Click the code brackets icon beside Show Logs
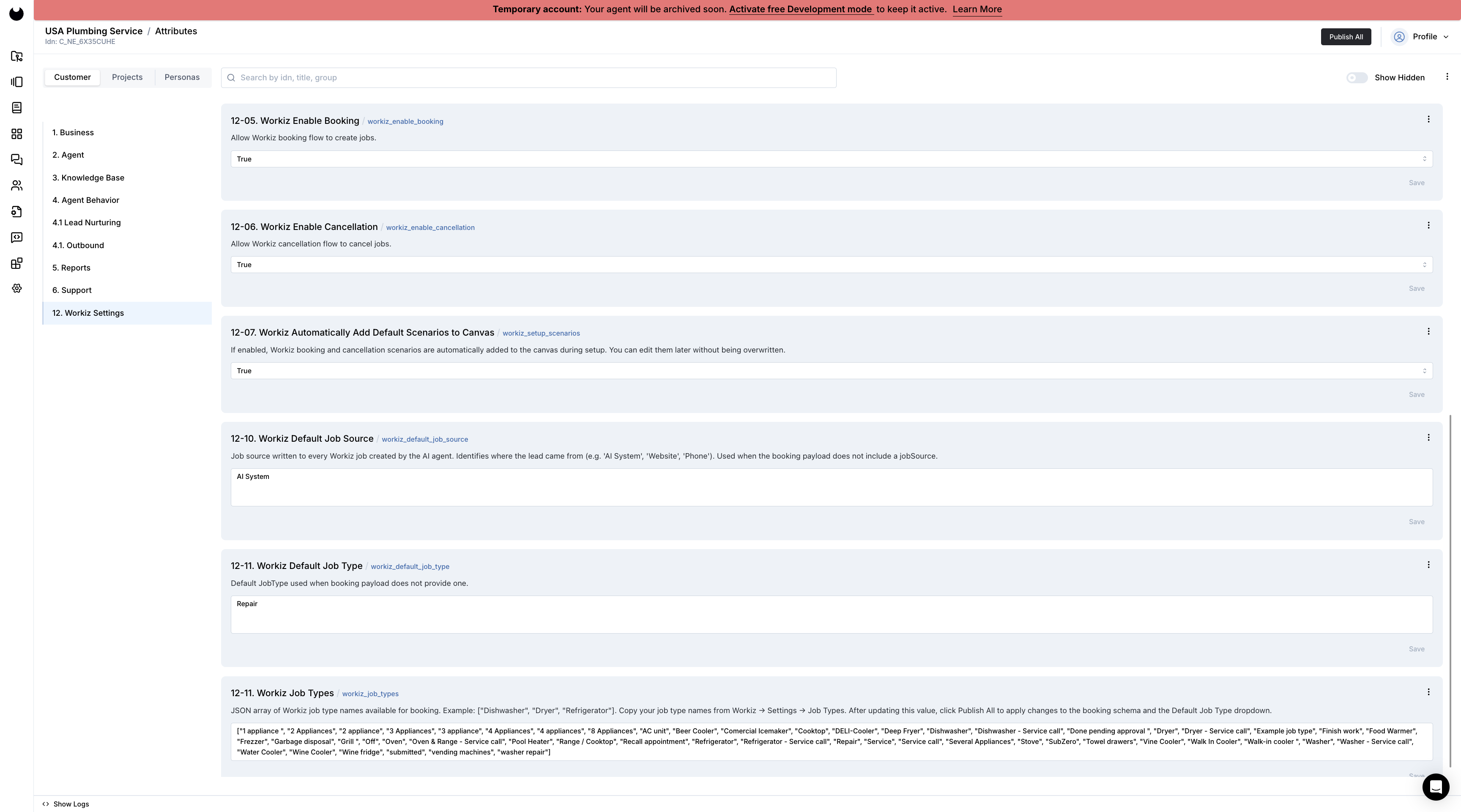The image size is (1461, 812). pos(45,804)
